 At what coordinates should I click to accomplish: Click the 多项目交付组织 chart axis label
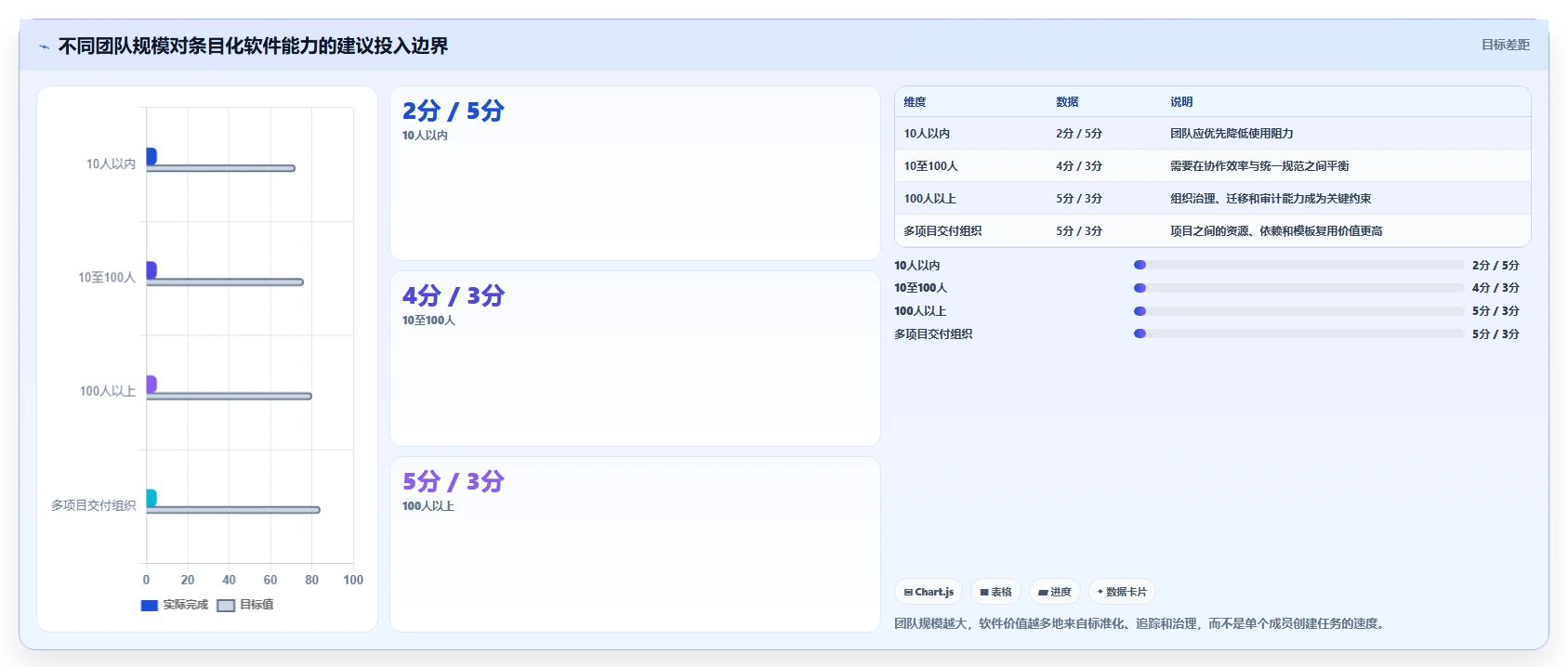click(93, 505)
